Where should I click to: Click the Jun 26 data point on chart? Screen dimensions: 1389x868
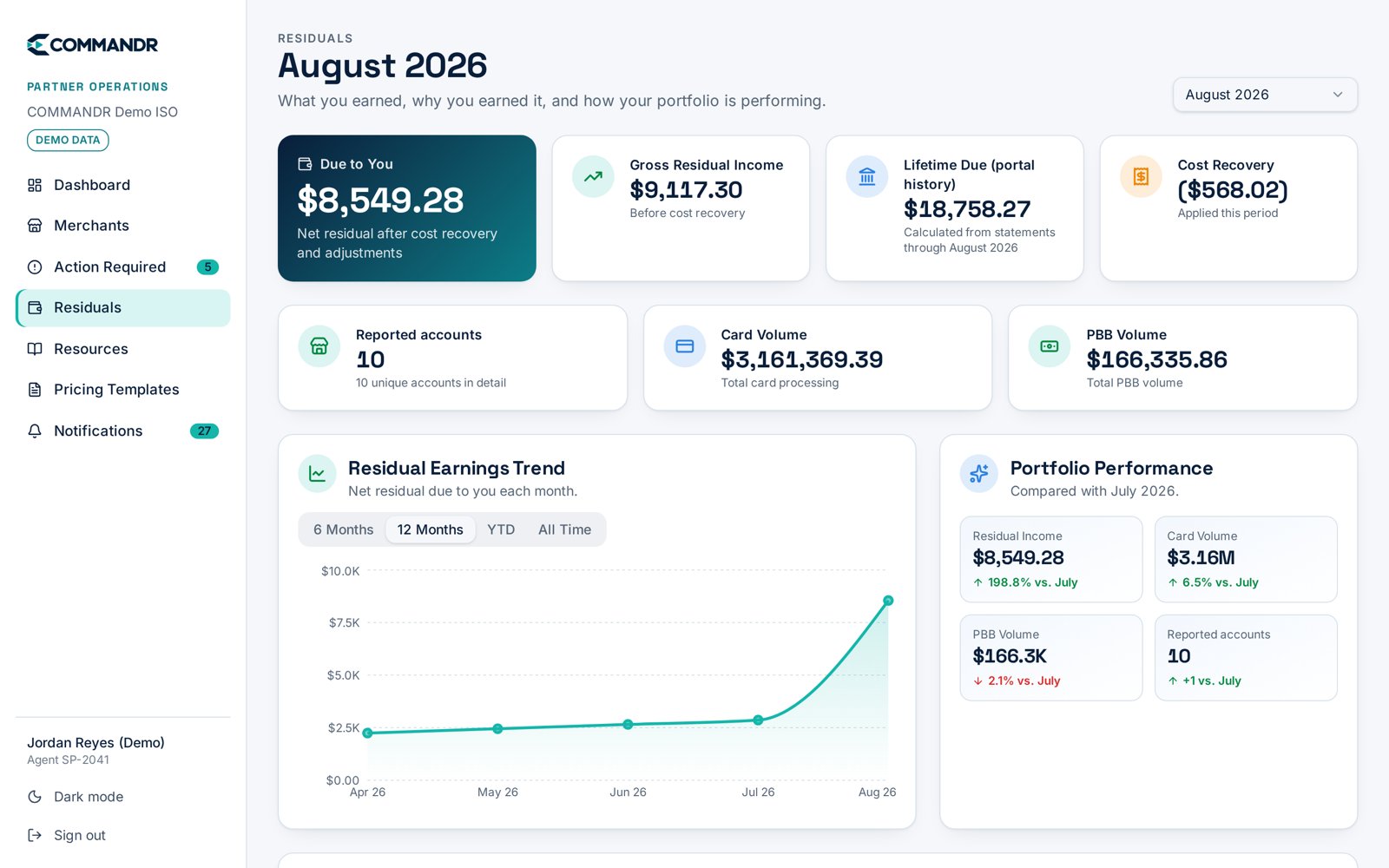(x=628, y=724)
